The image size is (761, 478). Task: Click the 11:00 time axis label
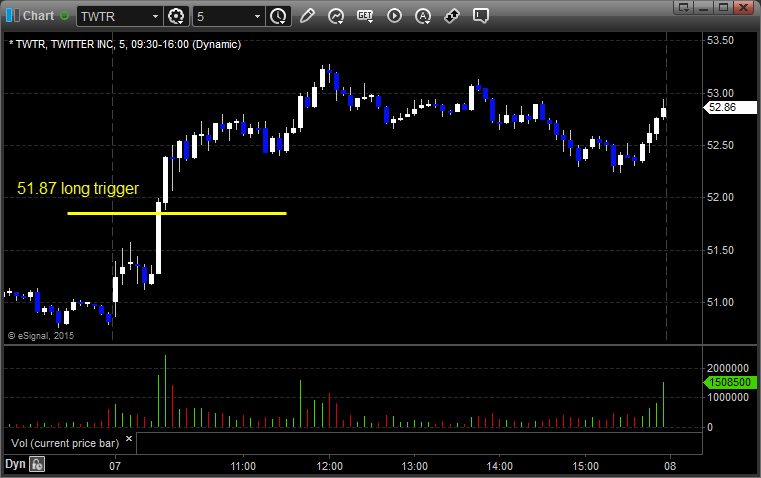click(x=243, y=466)
